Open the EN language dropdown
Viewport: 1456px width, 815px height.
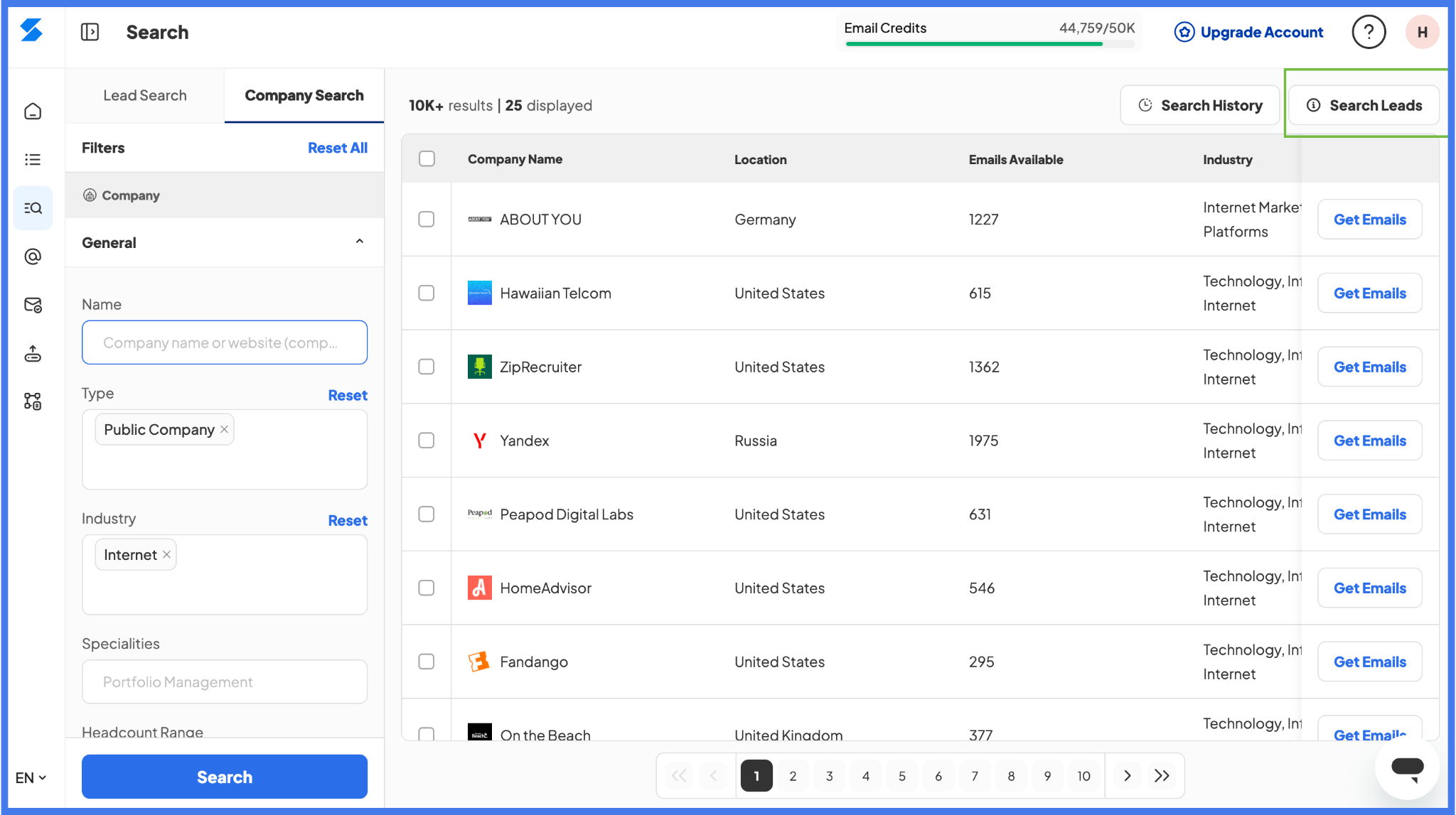[x=31, y=777]
